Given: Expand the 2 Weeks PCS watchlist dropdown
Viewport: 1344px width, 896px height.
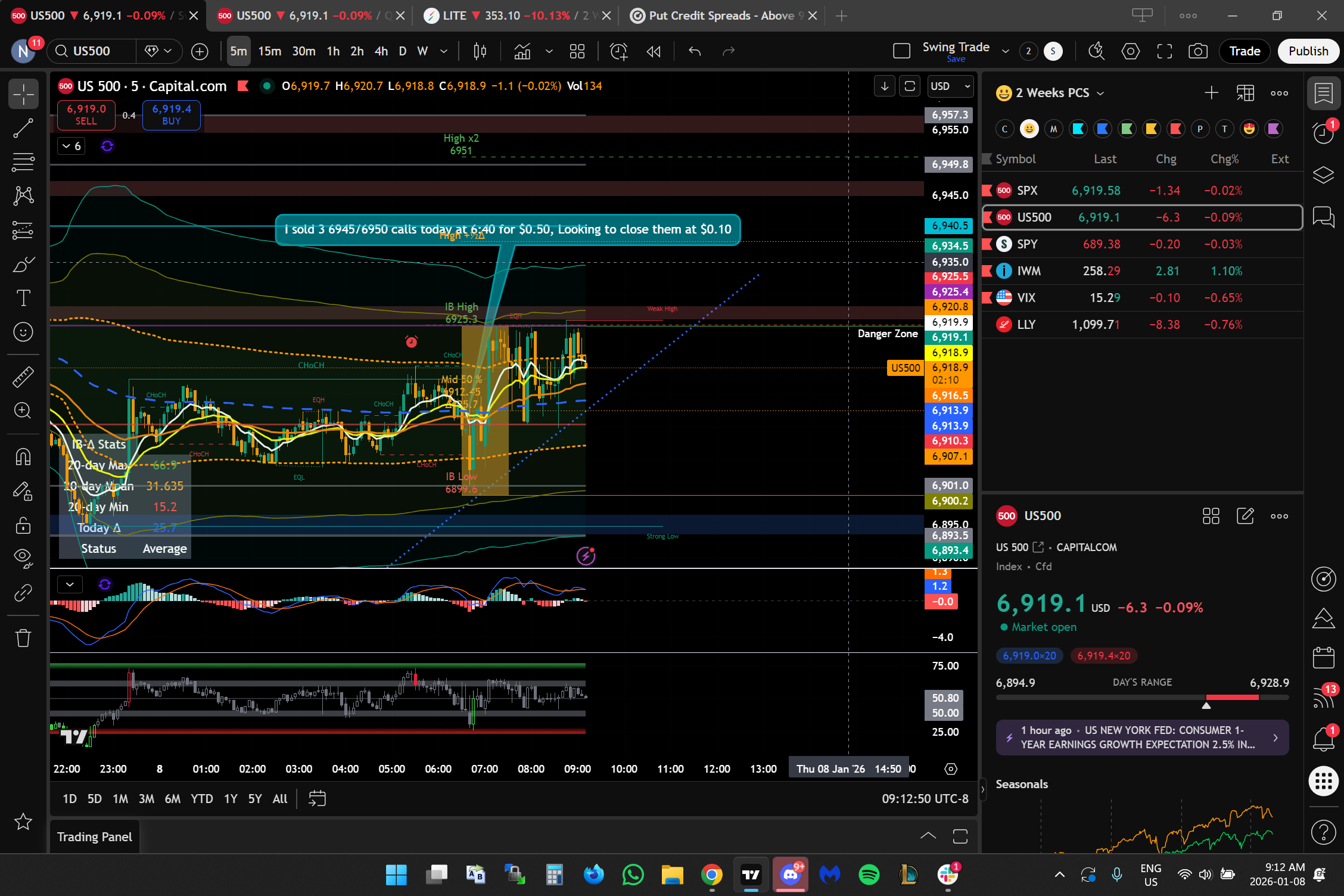Looking at the screenshot, I should click(1100, 93).
